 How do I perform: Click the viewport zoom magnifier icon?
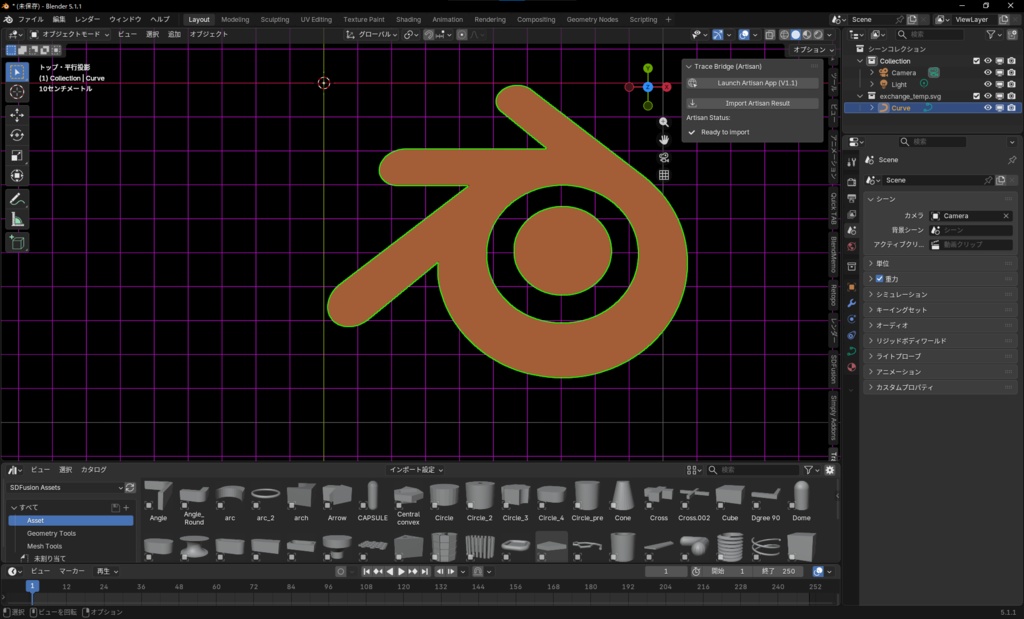[663, 120]
